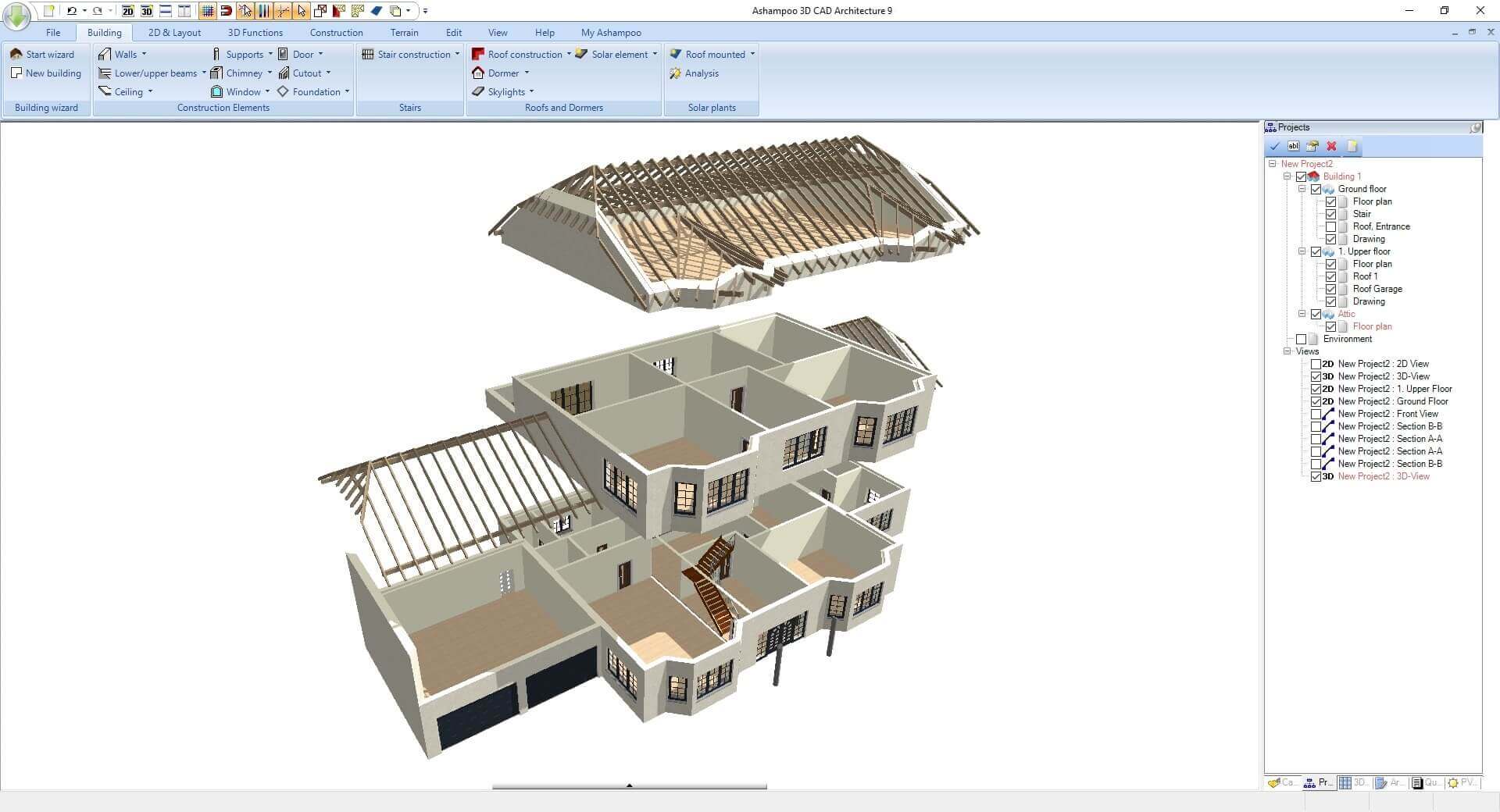Click the pin icon on the Projects panel header
The width and height of the screenshot is (1500, 812).
click(1475, 126)
